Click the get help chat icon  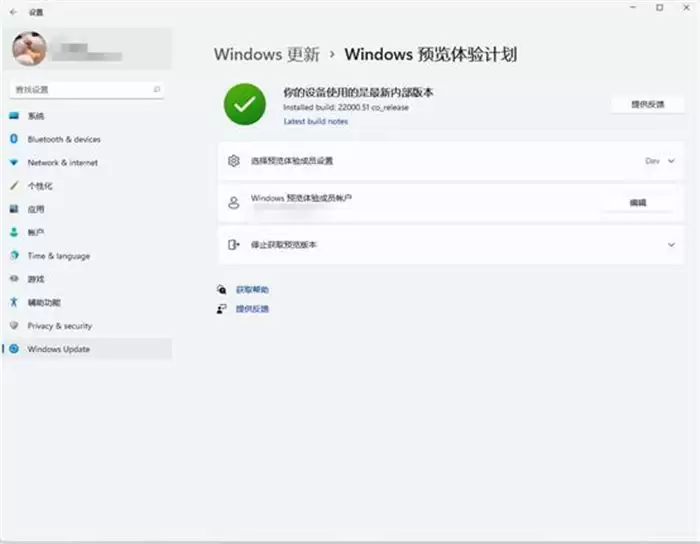[221, 290]
